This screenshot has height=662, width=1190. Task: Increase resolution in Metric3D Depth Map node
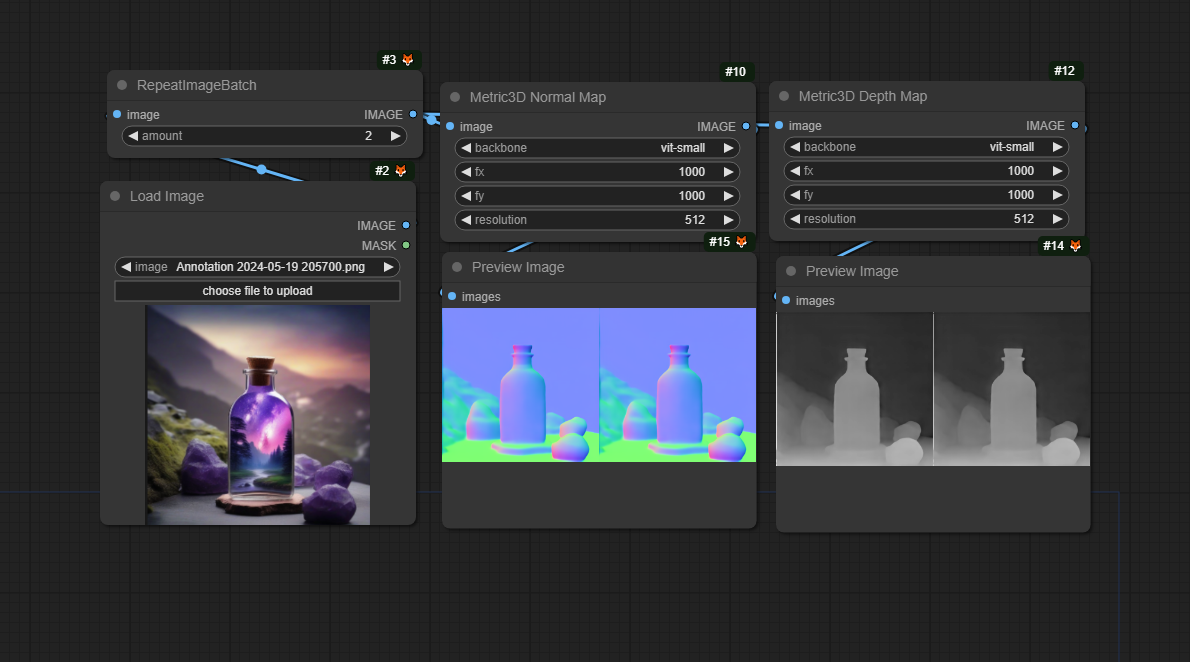(1057, 219)
